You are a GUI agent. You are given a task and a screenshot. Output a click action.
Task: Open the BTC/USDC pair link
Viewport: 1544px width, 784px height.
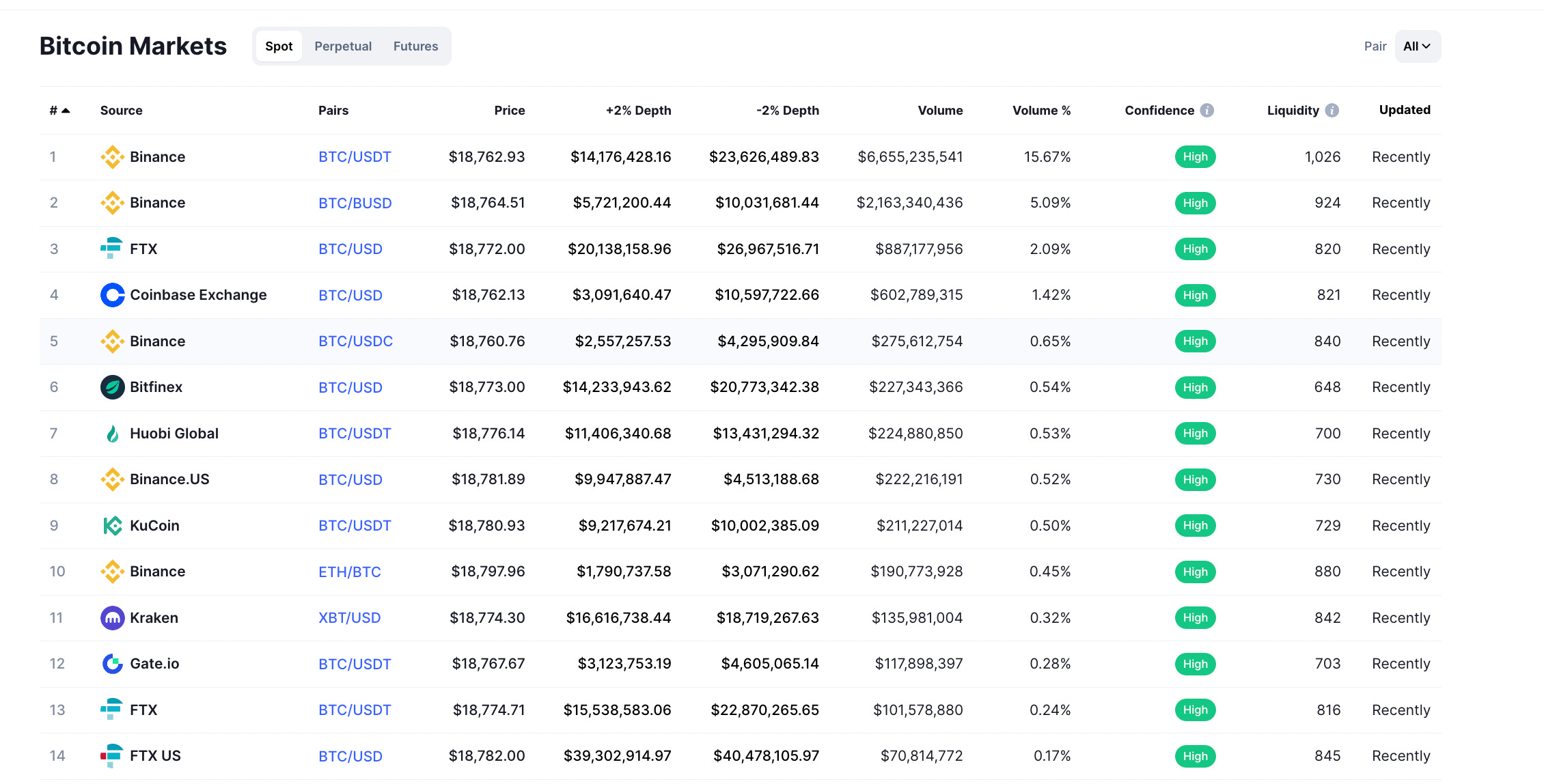356,341
